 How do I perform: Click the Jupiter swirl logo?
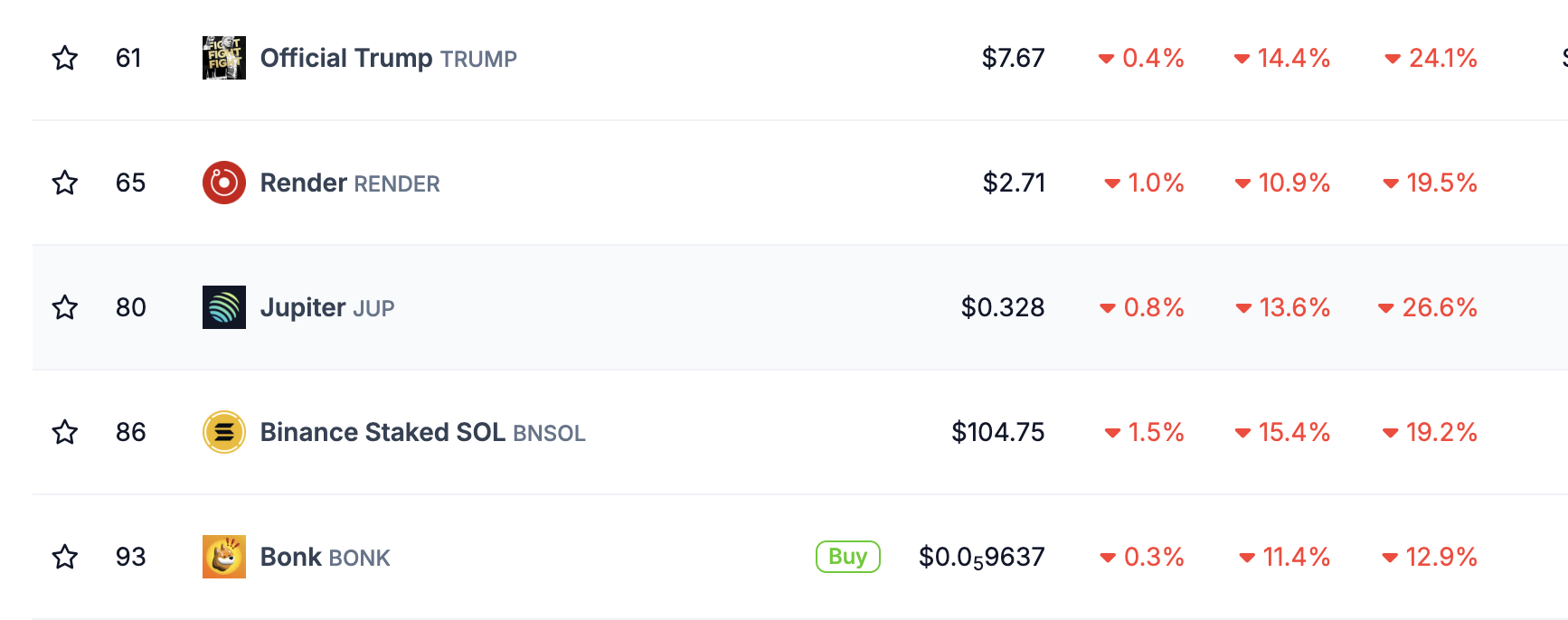click(x=223, y=307)
